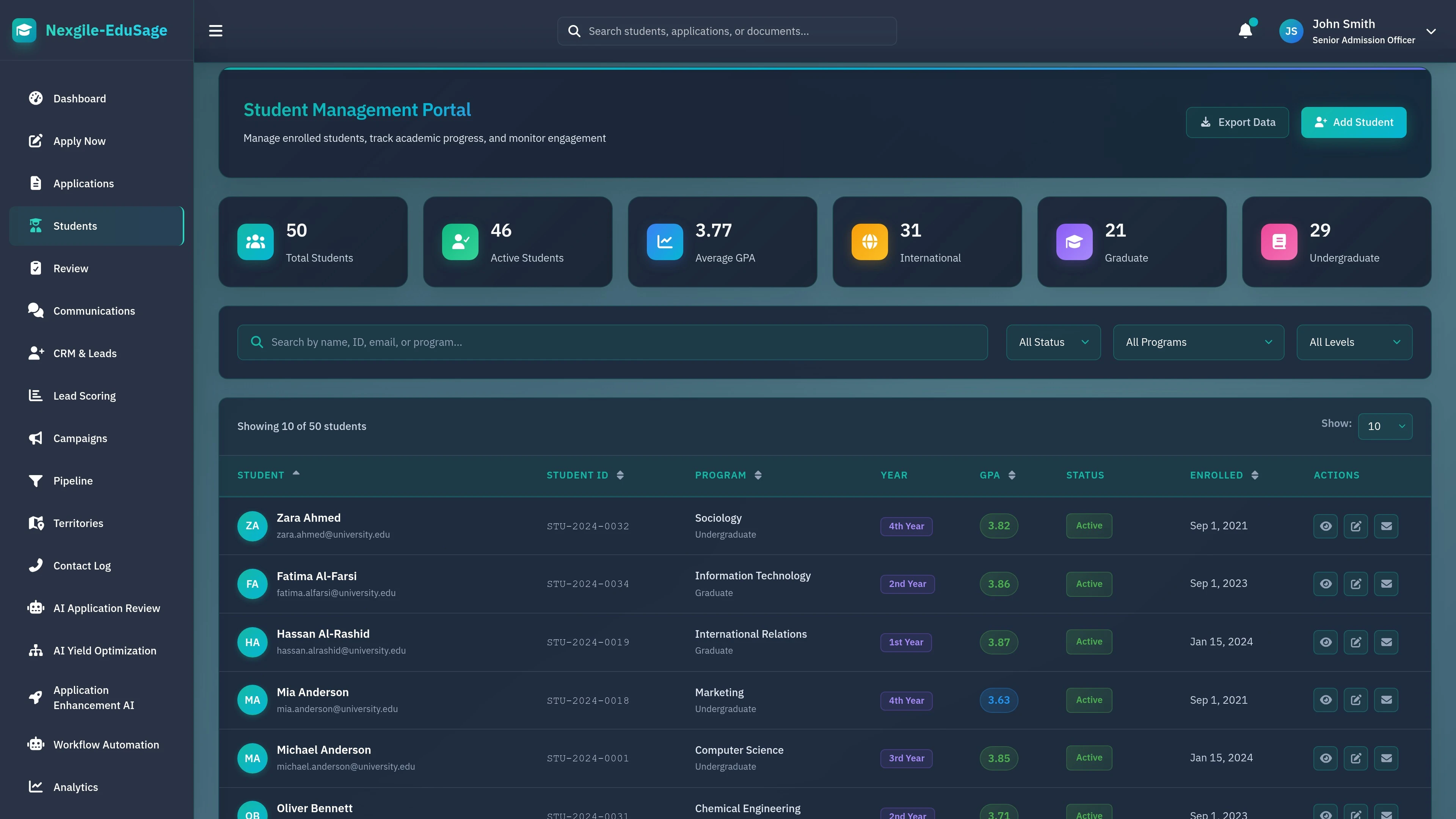Viewport: 1456px width, 819px height.
Task: Open the AI Application Review section
Action: pyautogui.click(x=106, y=607)
